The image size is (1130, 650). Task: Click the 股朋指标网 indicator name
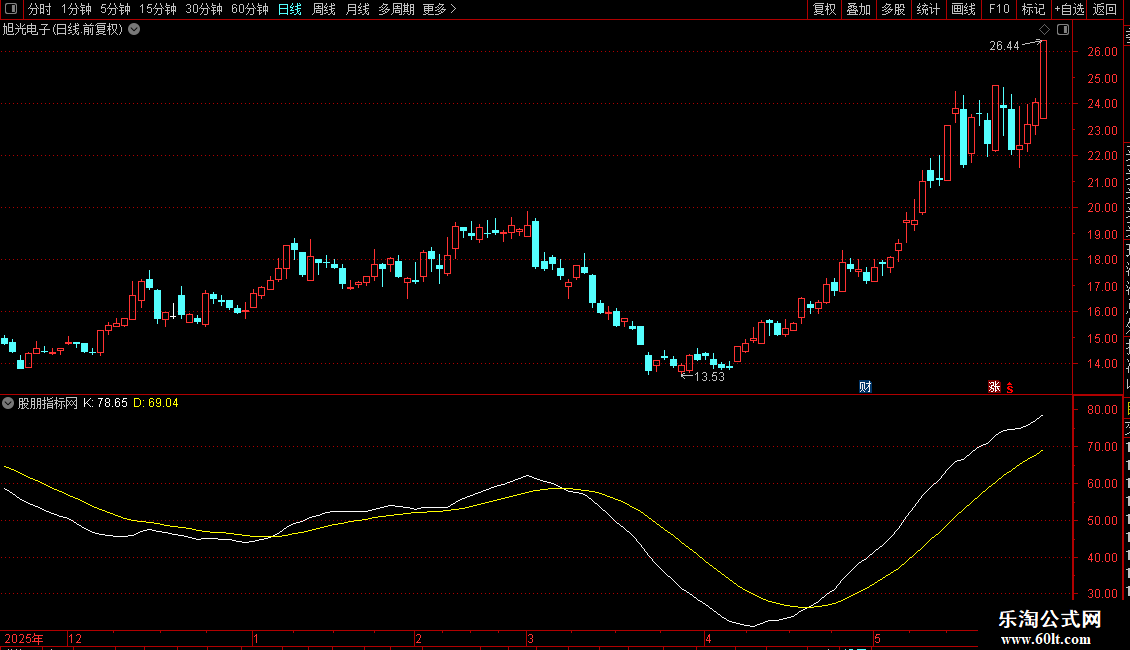tap(48, 403)
